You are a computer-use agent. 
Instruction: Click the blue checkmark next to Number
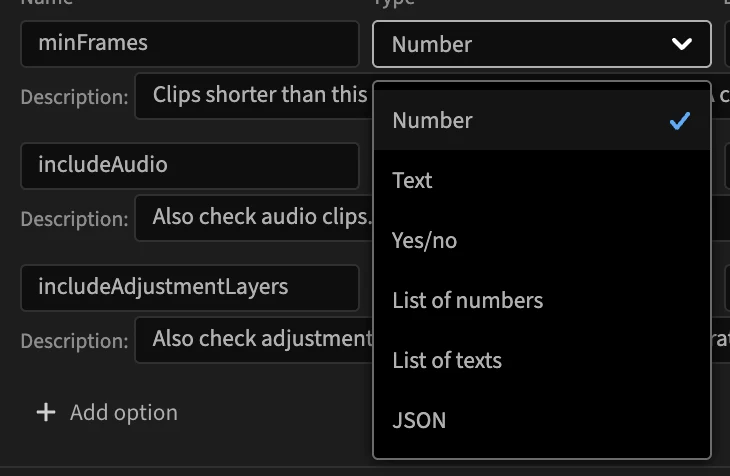click(x=680, y=121)
